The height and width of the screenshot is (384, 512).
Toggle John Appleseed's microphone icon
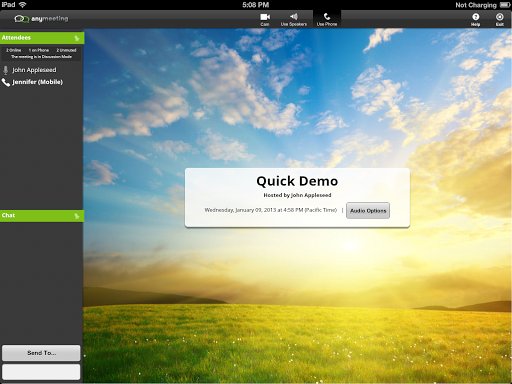(5, 70)
